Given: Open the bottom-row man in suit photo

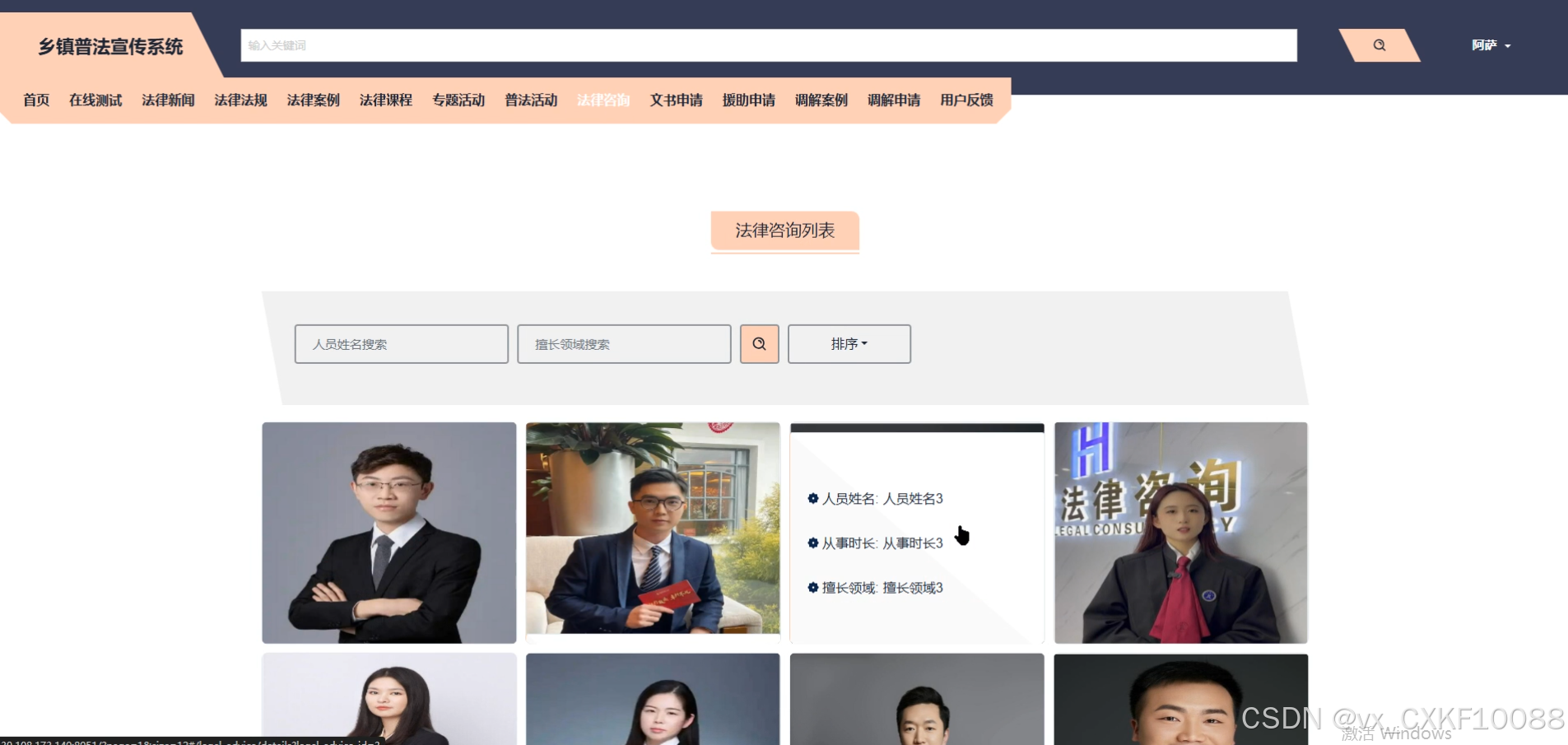Looking at the screenshot, I should [917, 699].
